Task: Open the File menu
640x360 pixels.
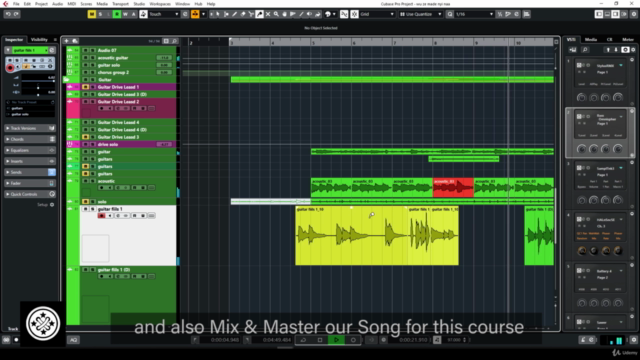Action: pos(16,4)
